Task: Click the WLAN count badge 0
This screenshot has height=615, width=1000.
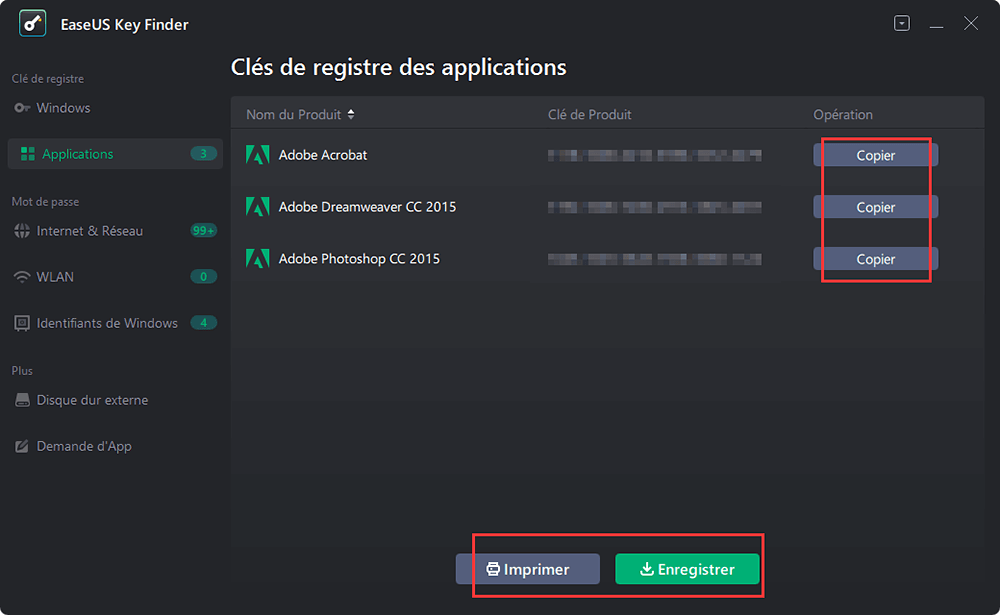Action: (203, 277)
